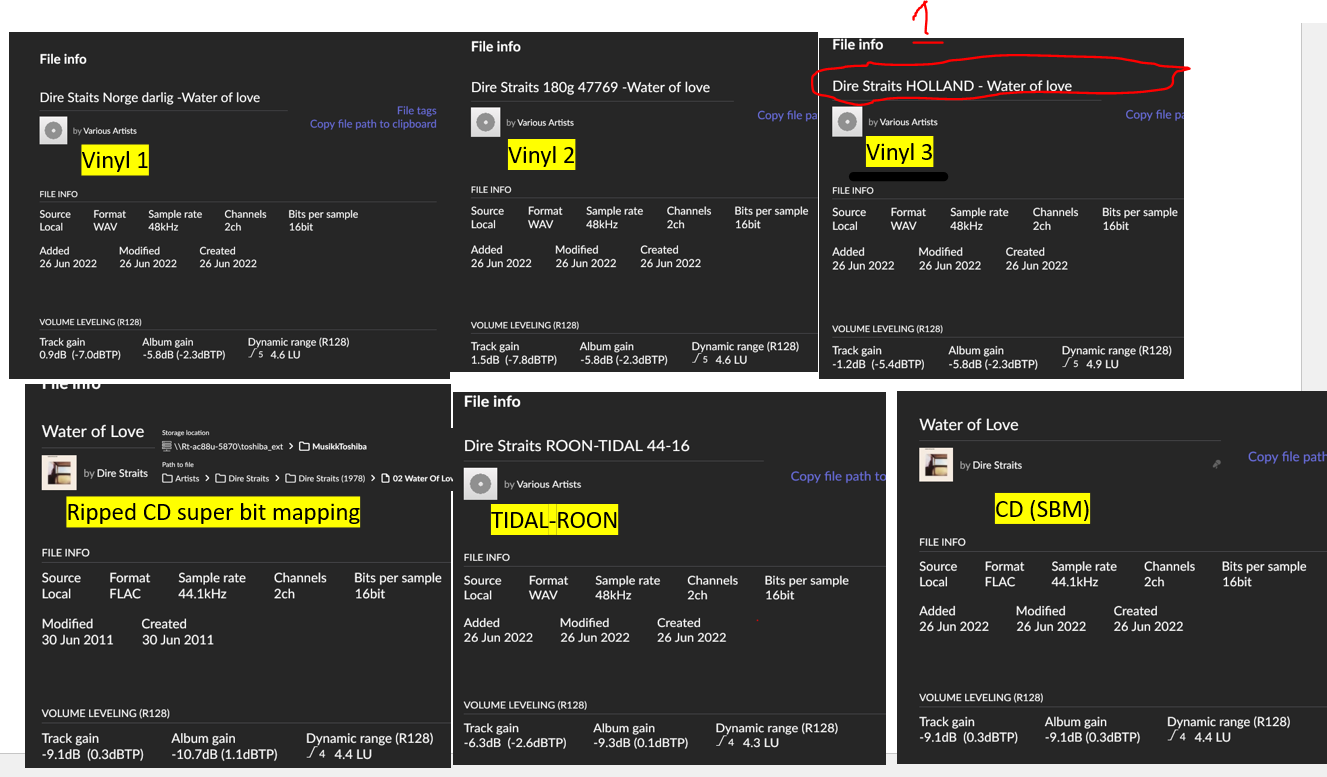Click the Water of Love title above the storage path

(93, 431)
